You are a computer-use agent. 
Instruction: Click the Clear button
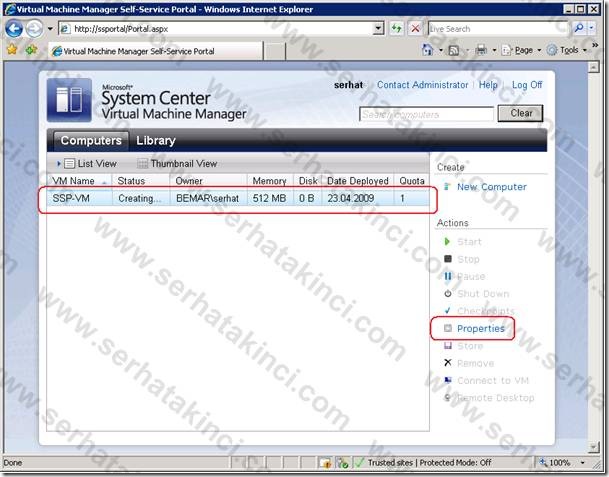[520, 113]
